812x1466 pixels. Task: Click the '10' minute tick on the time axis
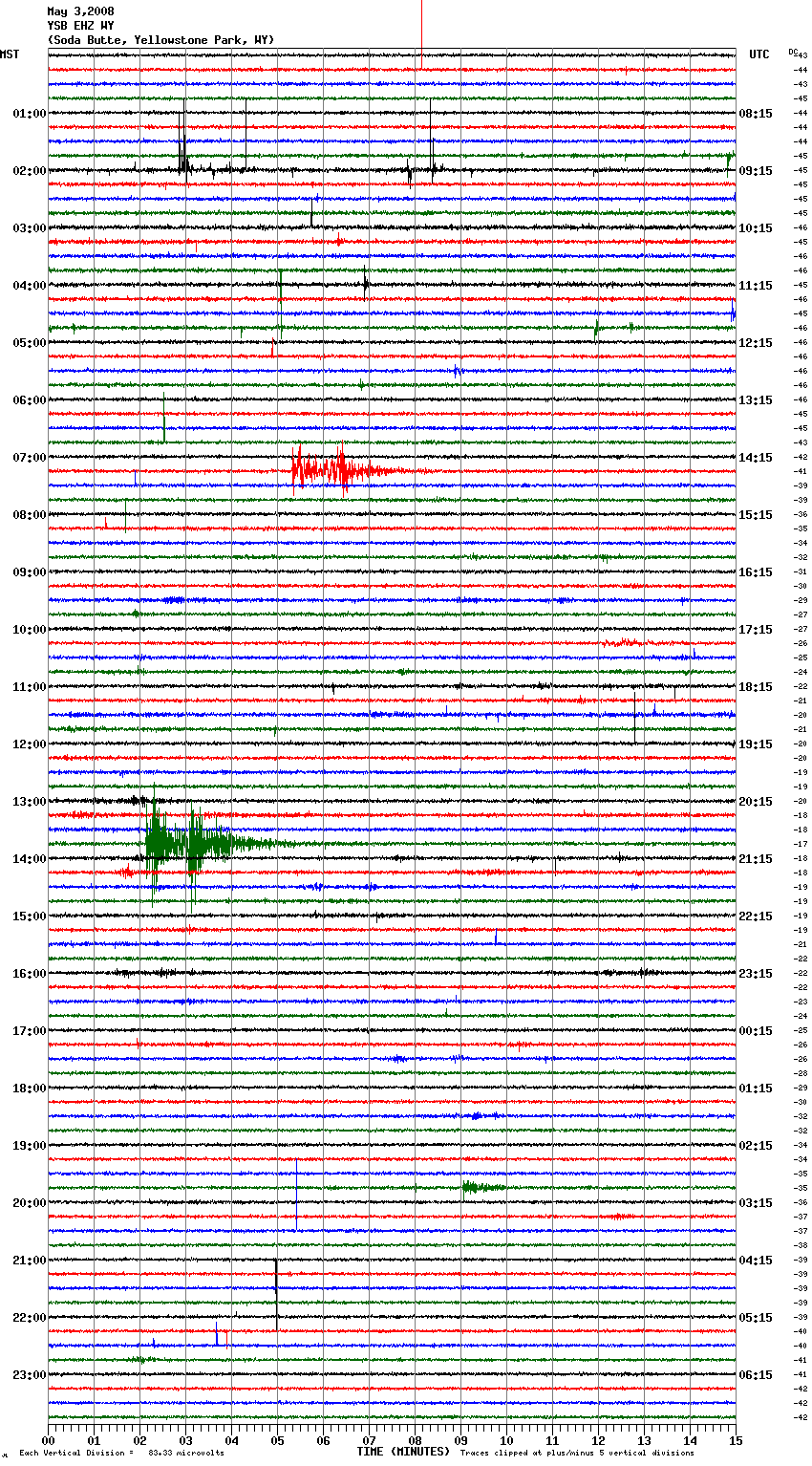(506, 1439)
